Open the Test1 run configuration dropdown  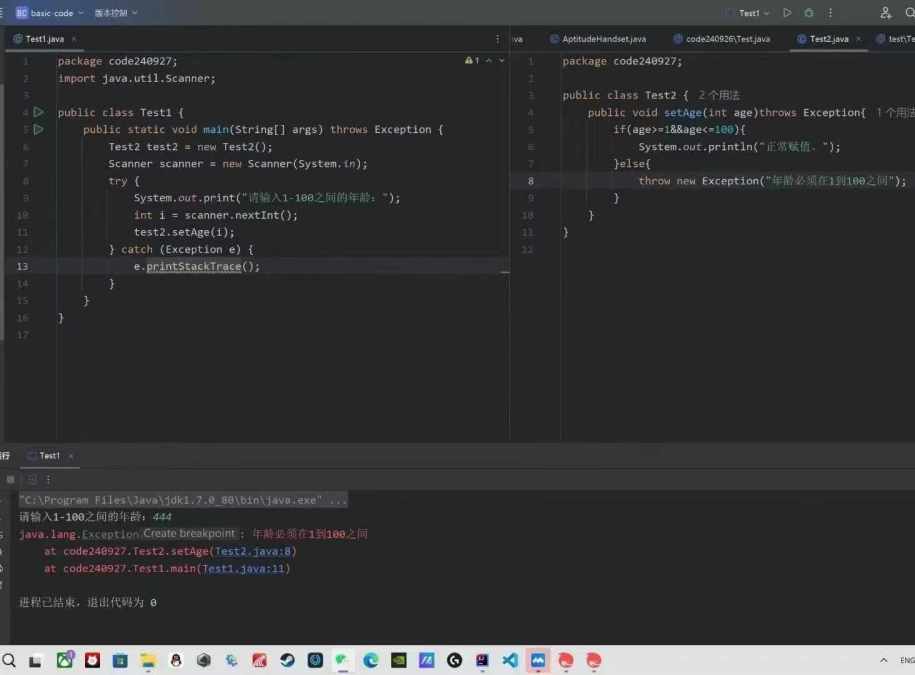coord(753,12)
